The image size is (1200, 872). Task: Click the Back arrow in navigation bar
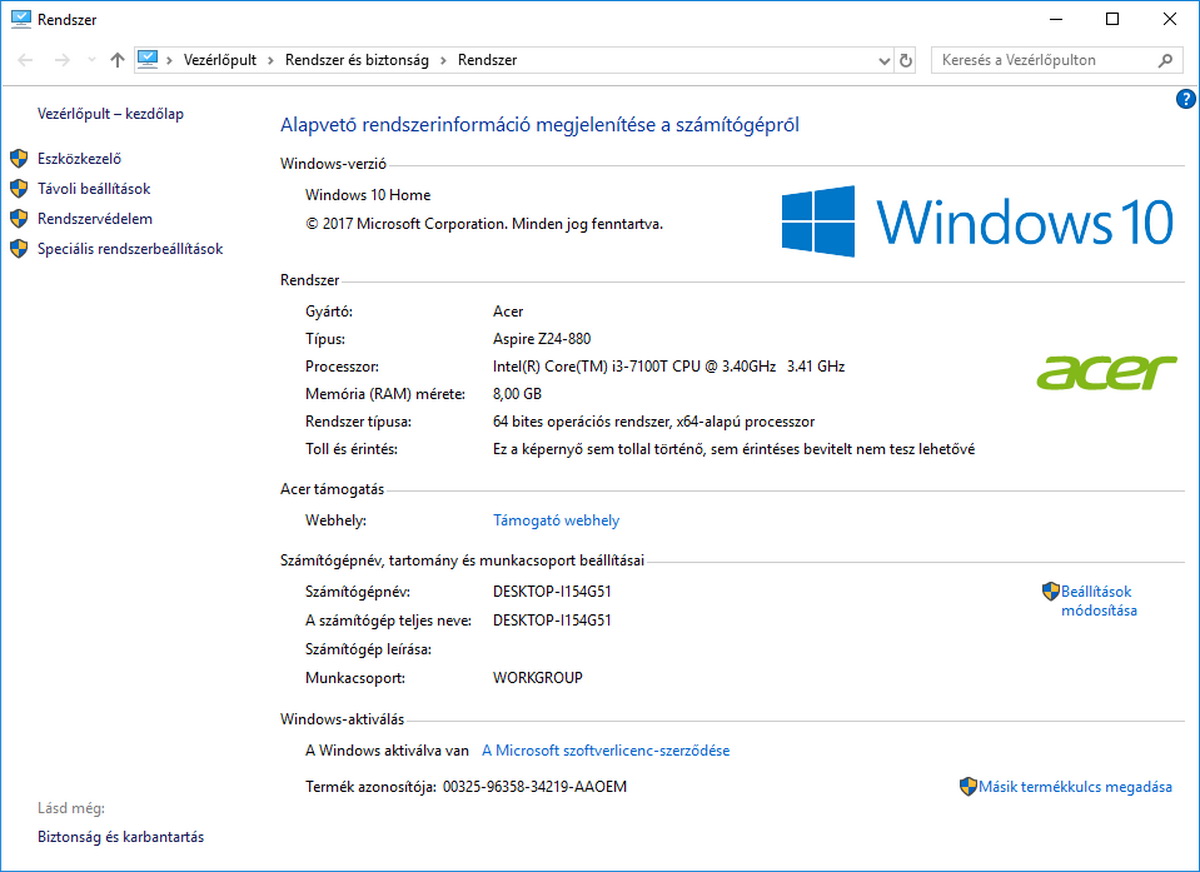click(x=27, y=60)
